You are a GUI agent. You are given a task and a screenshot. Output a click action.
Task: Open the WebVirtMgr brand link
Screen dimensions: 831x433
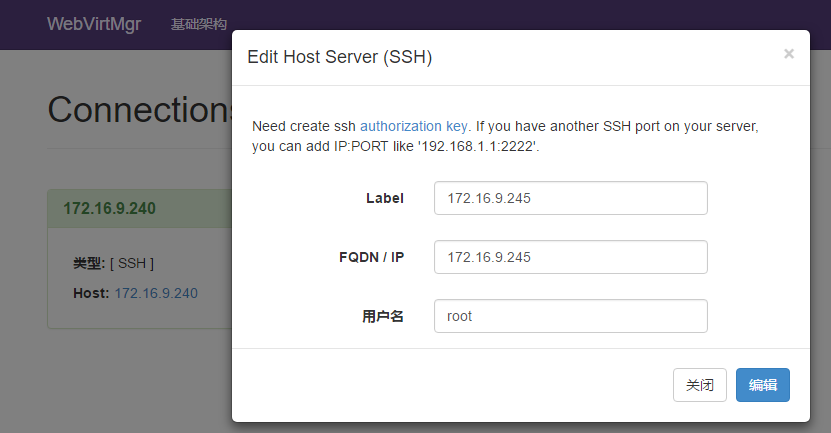[94, 24]
